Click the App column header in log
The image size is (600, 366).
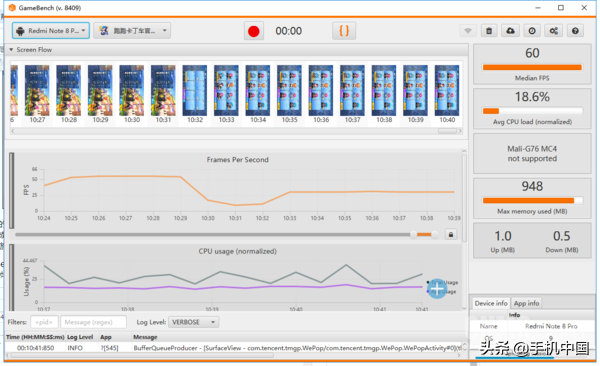tap(106, 337)
